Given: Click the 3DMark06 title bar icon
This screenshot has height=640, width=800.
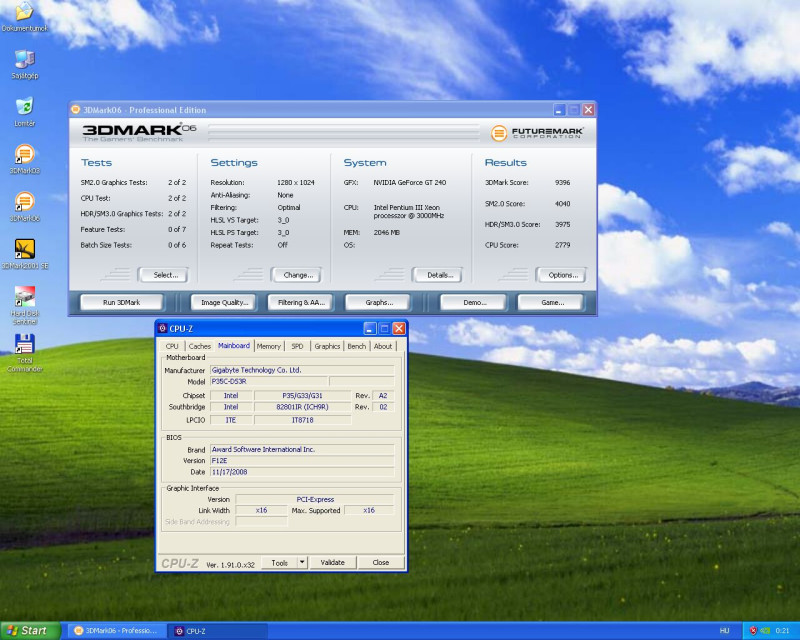Looking at the screenshot, I should tap(76, 109).
